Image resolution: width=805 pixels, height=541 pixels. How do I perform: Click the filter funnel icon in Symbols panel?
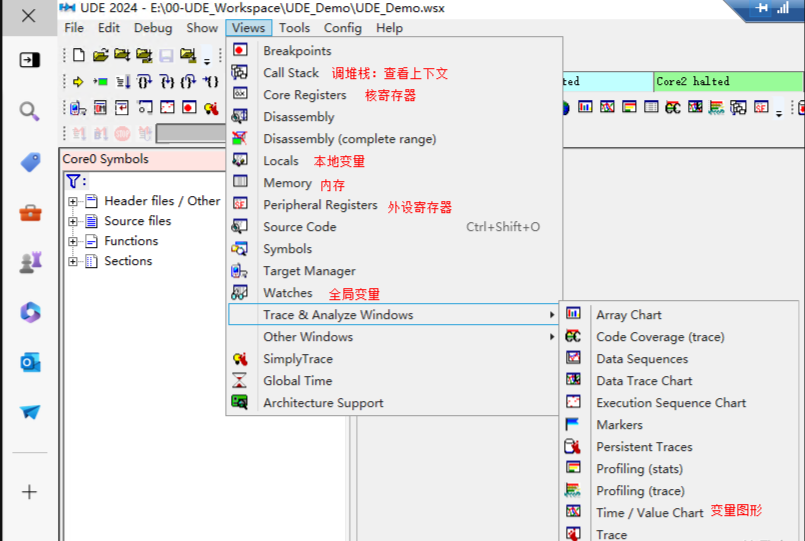pos(73,181)
